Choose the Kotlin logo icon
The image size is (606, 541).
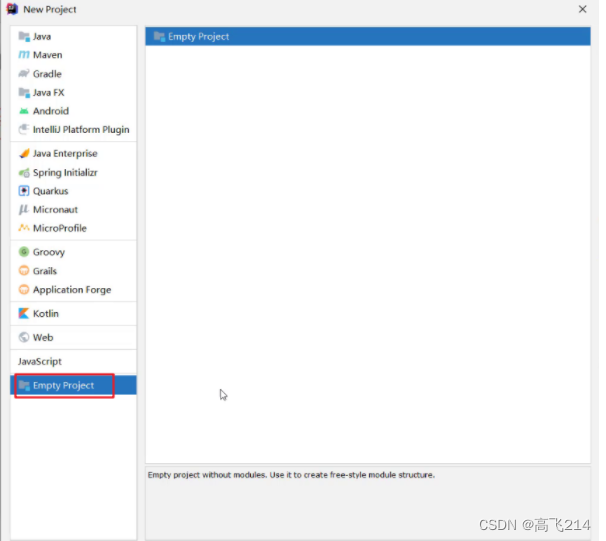[24, 313]
